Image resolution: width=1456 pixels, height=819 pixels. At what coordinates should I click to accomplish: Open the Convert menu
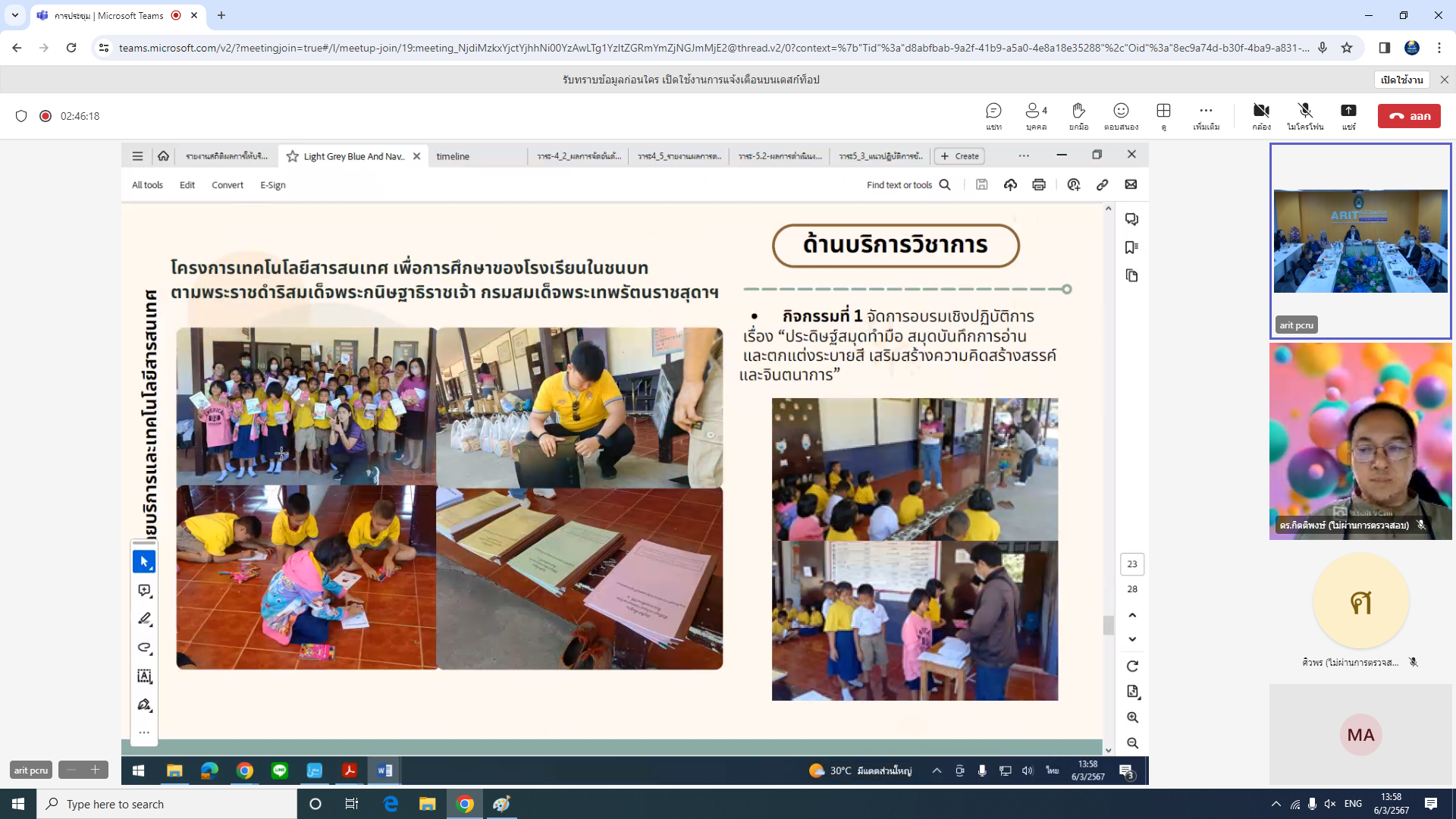[x=227, y=185]
